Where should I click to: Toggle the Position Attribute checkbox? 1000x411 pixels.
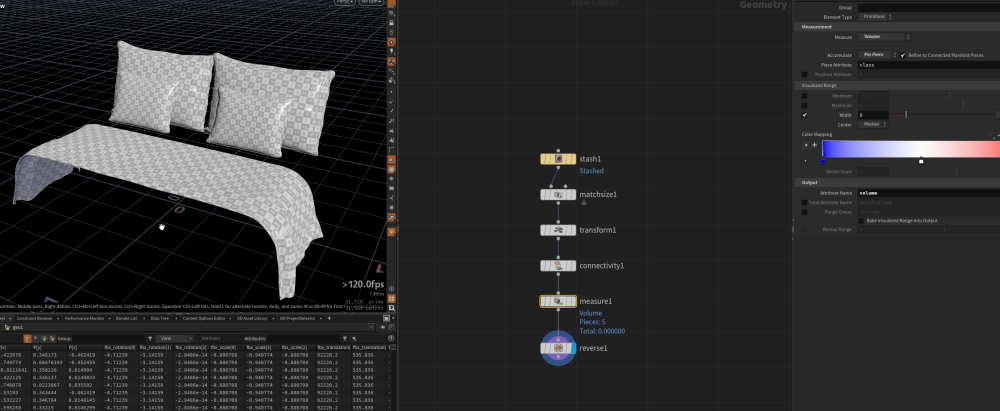click(805, 75)
